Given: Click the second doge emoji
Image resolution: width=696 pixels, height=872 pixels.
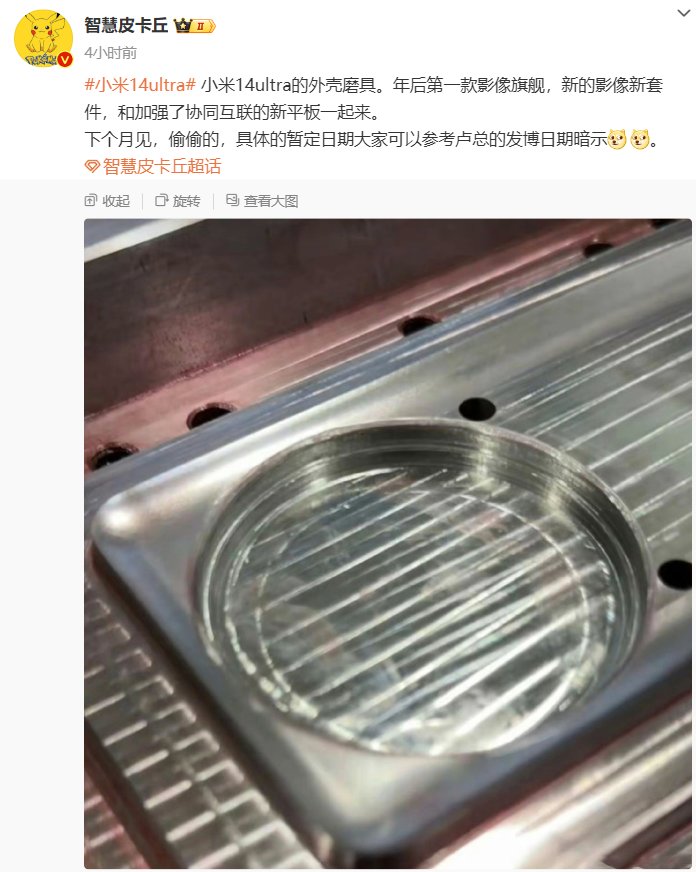Looking at the screenshot, I should tap(640, 139).
